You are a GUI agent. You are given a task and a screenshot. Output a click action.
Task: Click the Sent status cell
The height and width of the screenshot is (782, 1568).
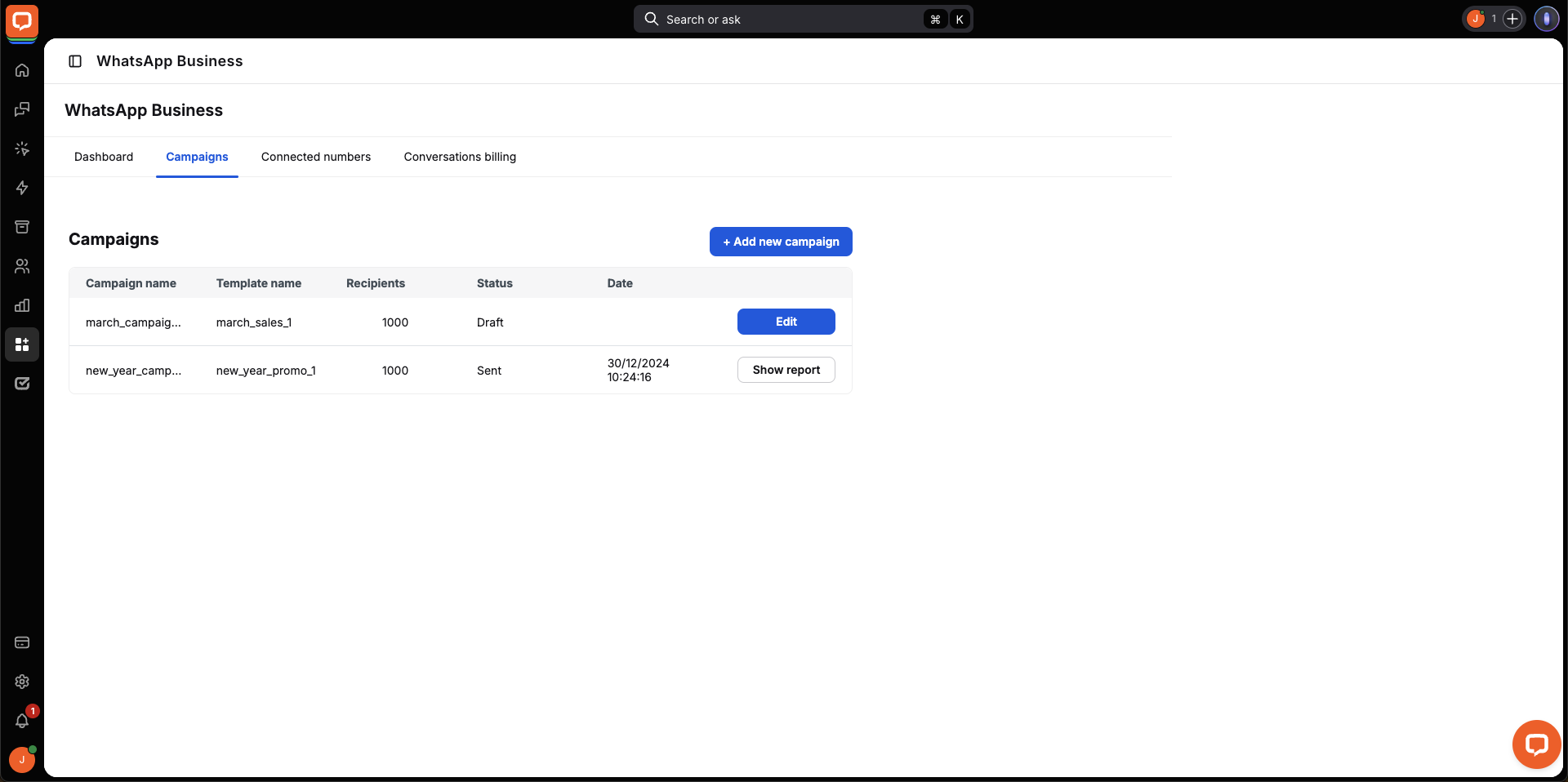pyautogui.click(x=489, y=371)
